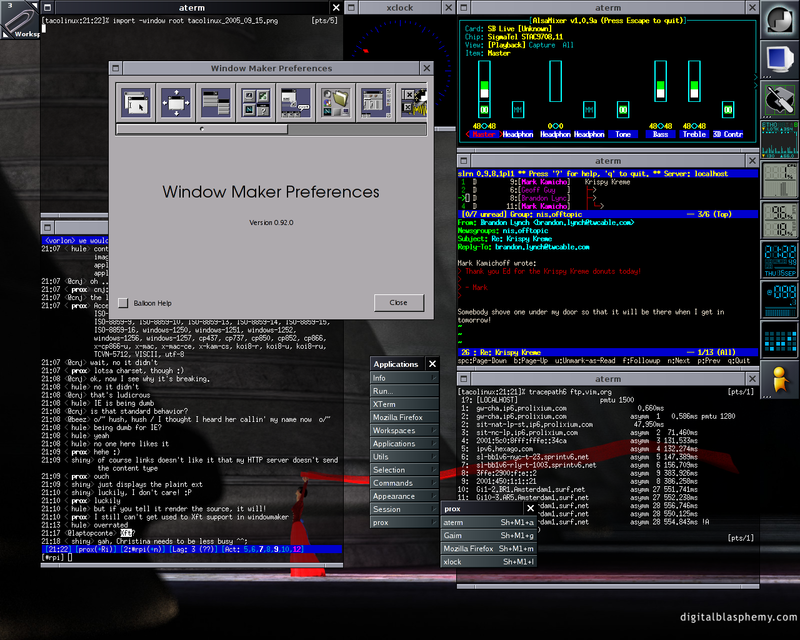Toggle 3D Contr switch box in AlsaMixer
Viewport: 800px width, 640px height.
pos(728,110)
